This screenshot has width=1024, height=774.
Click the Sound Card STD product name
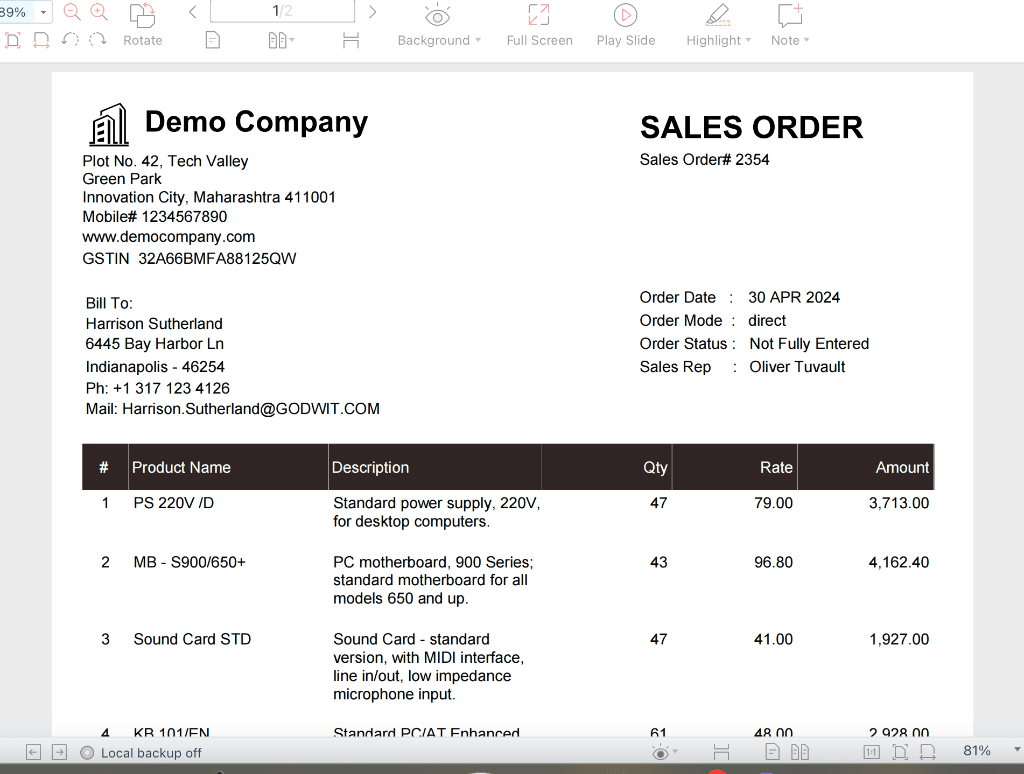(192, 639)
